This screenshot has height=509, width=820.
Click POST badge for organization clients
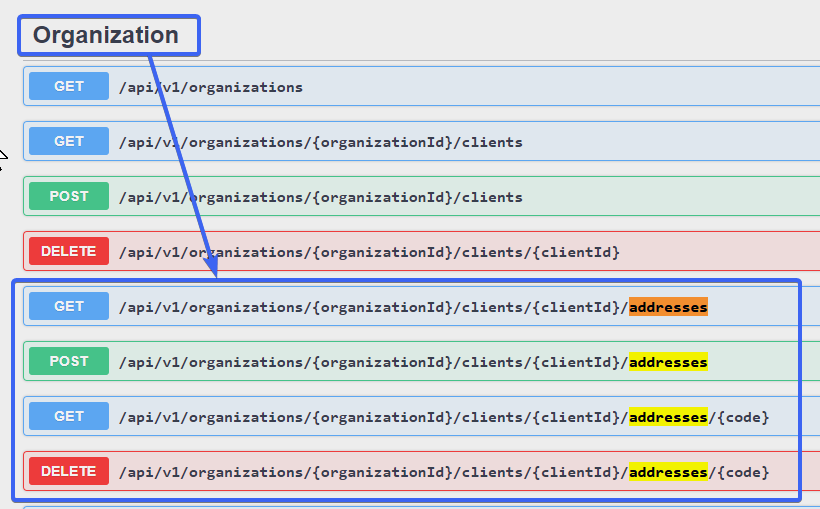[69, 196]
